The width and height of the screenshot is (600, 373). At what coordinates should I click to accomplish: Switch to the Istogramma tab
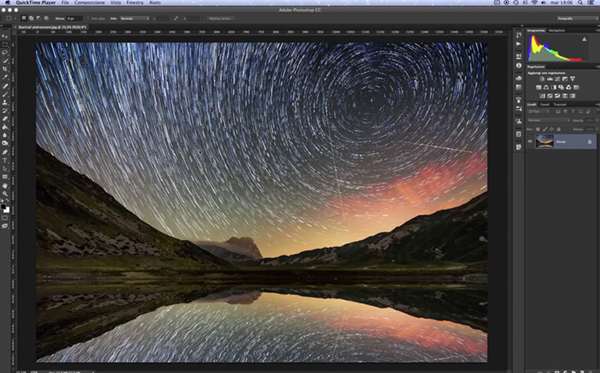pyautogui.click(x=536, y=30)
